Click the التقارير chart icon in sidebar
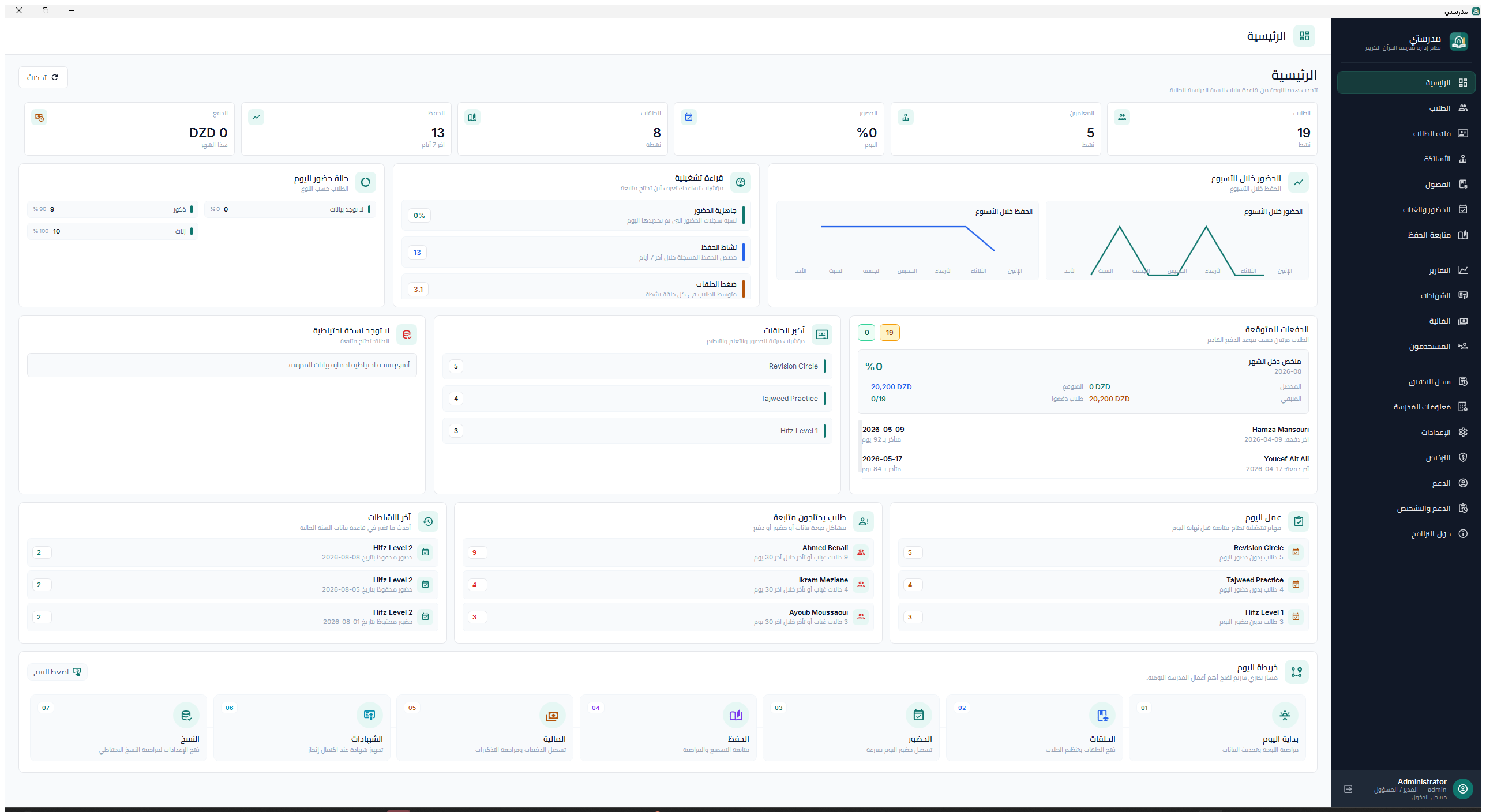Screen dimensions: 1486x812 click(x=1463, y=270)
